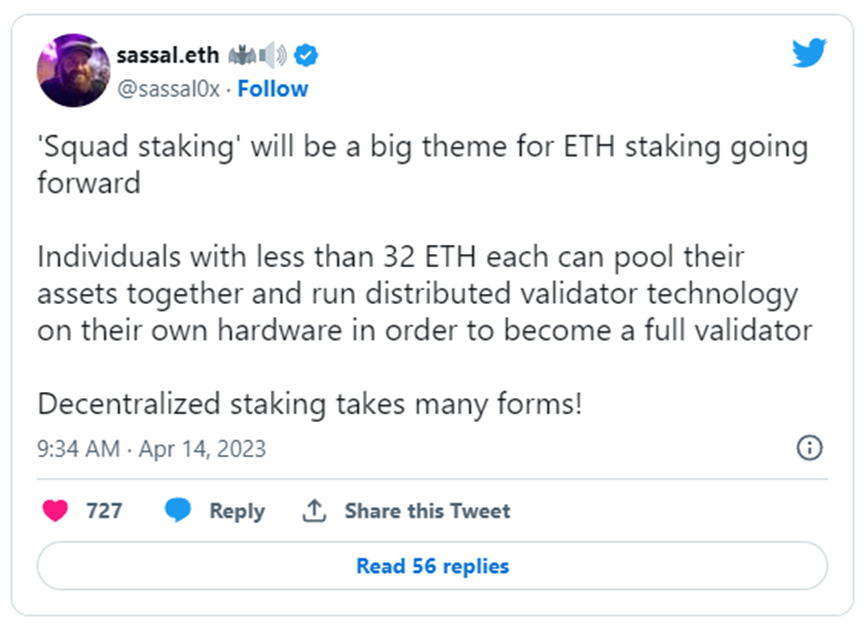Click the bat emoji beside sassal.eth

242,55
